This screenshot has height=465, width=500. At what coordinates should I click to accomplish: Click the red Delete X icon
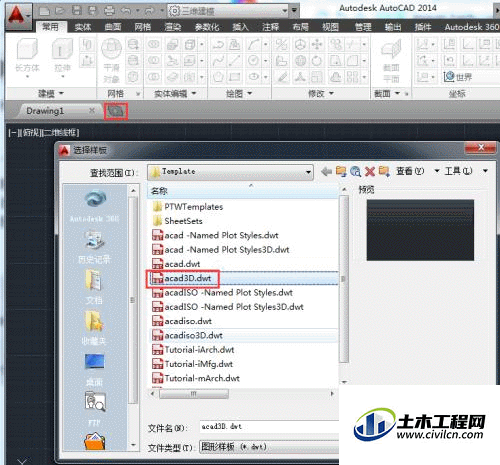(x=370, y=172)
